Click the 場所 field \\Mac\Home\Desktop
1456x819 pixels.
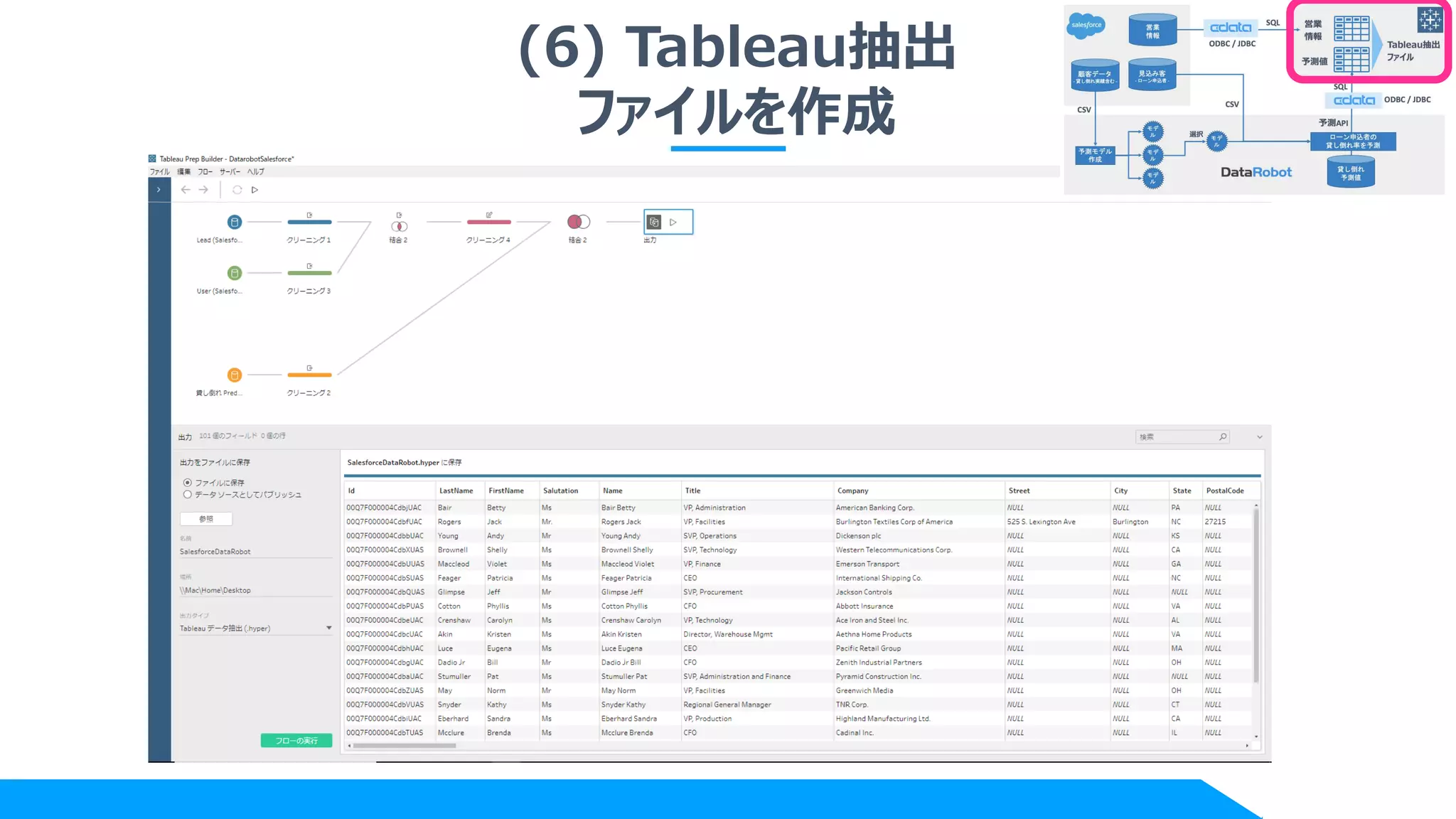pyautogui.click(x=256, y=590)
